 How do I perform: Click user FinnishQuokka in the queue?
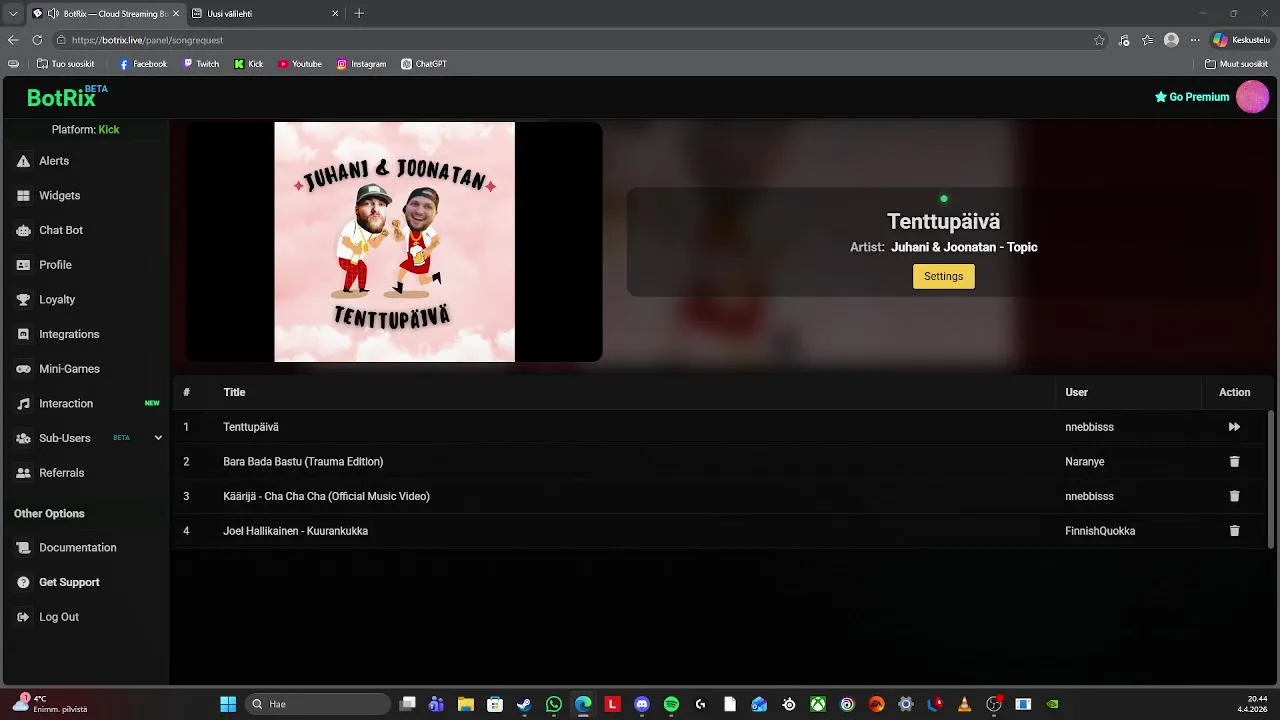coord(1100,531)
